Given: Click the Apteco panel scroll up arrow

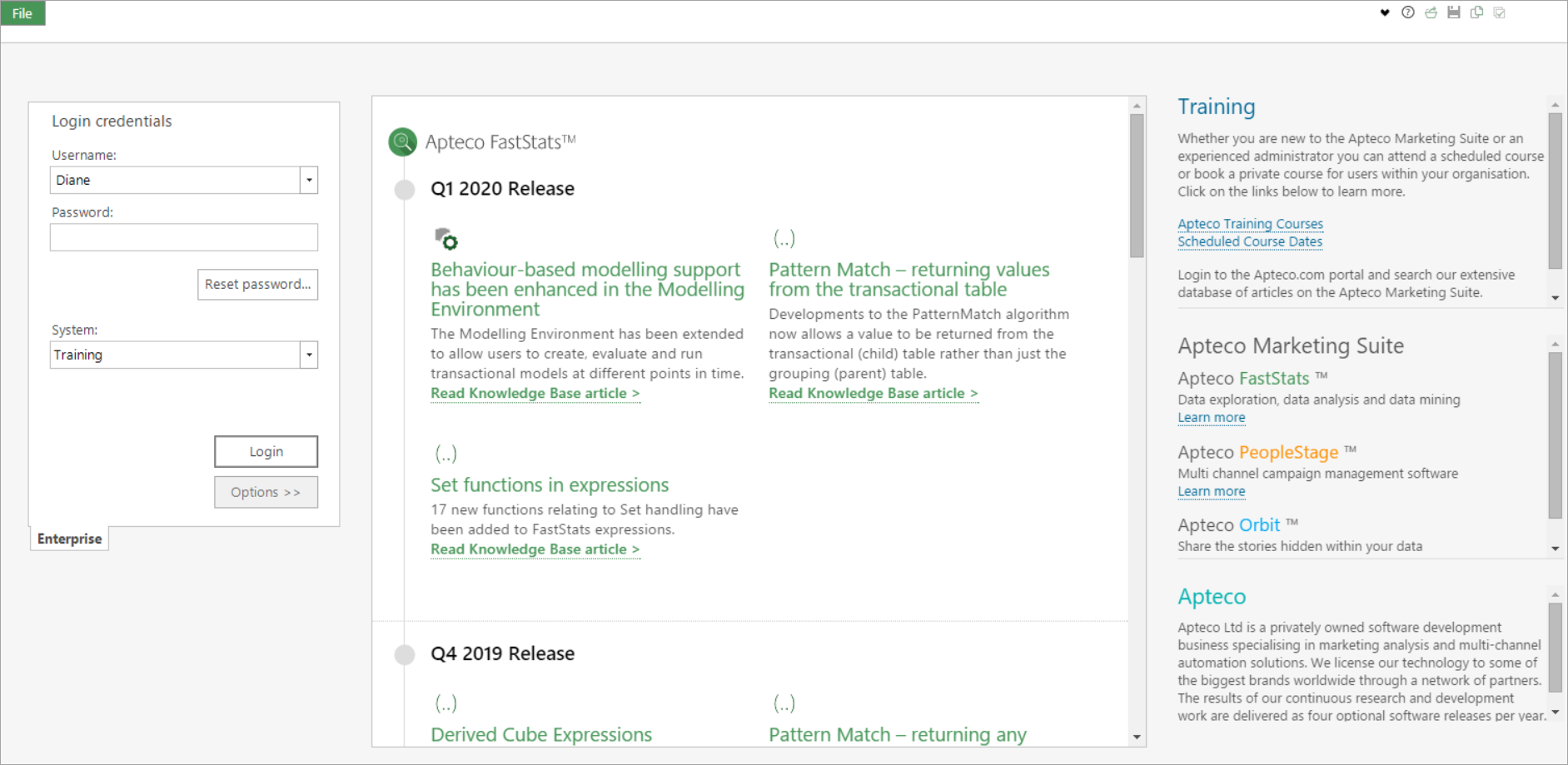Looking at the screenshot, I should pyautogui.click(x=1555, y=594).
